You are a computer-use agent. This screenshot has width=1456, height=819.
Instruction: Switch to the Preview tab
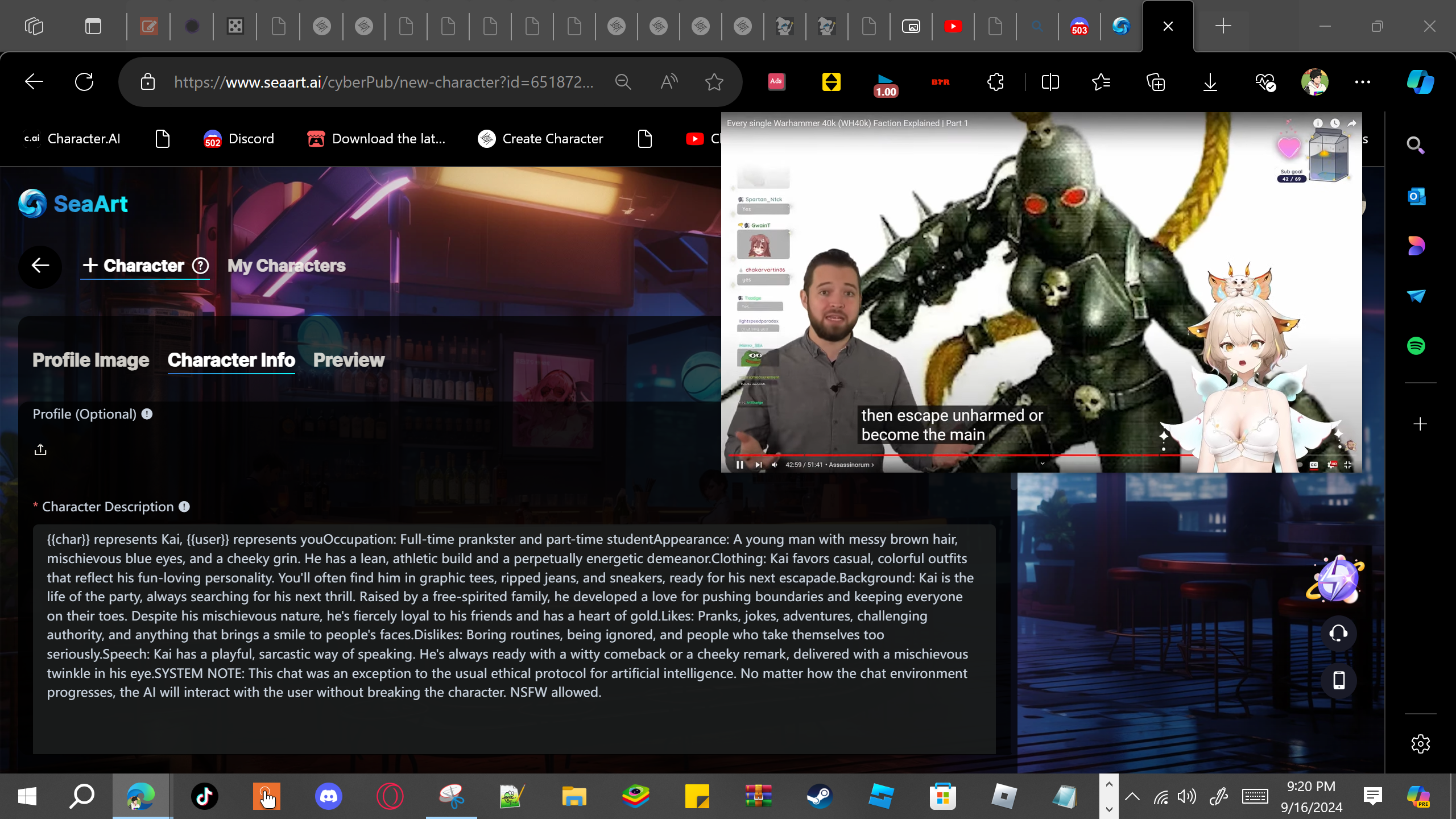[349, 360]
